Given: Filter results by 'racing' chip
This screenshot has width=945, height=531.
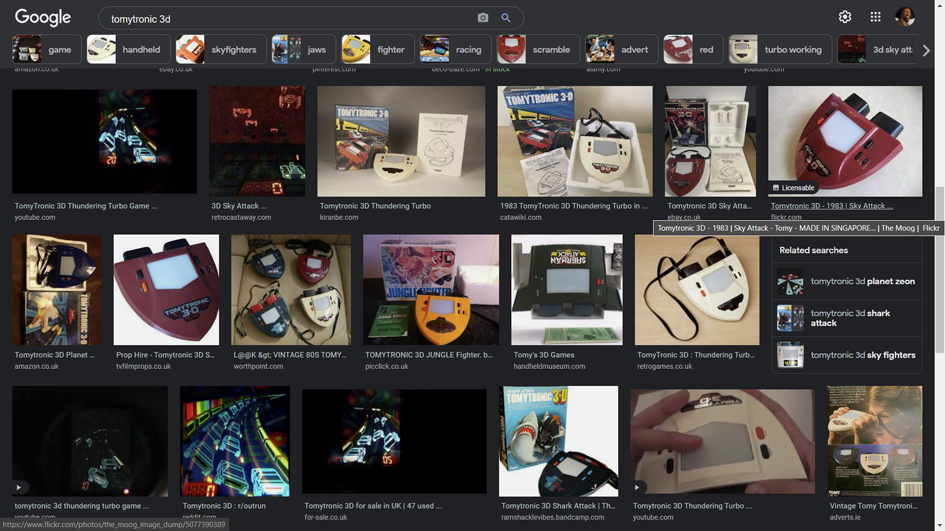Looking at the screenshot, I should pyautogui.click(x=452, y=49).
